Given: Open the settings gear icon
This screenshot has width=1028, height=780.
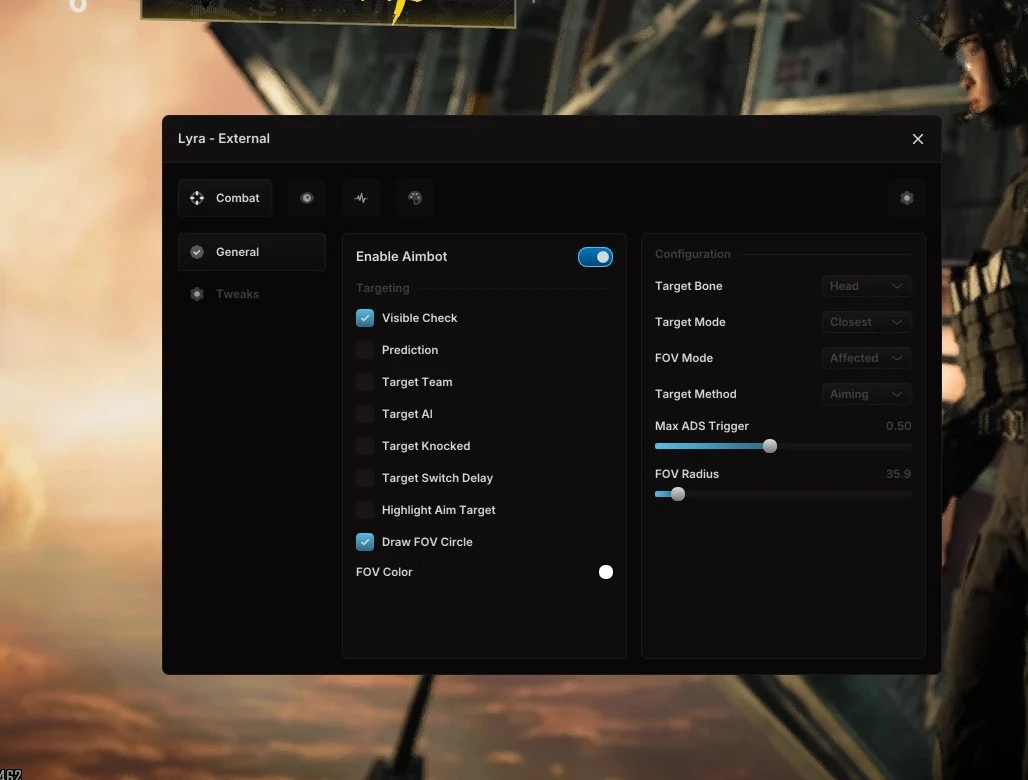Looking at the screenshot, I should pyautogui.click(x=907, y=198).
